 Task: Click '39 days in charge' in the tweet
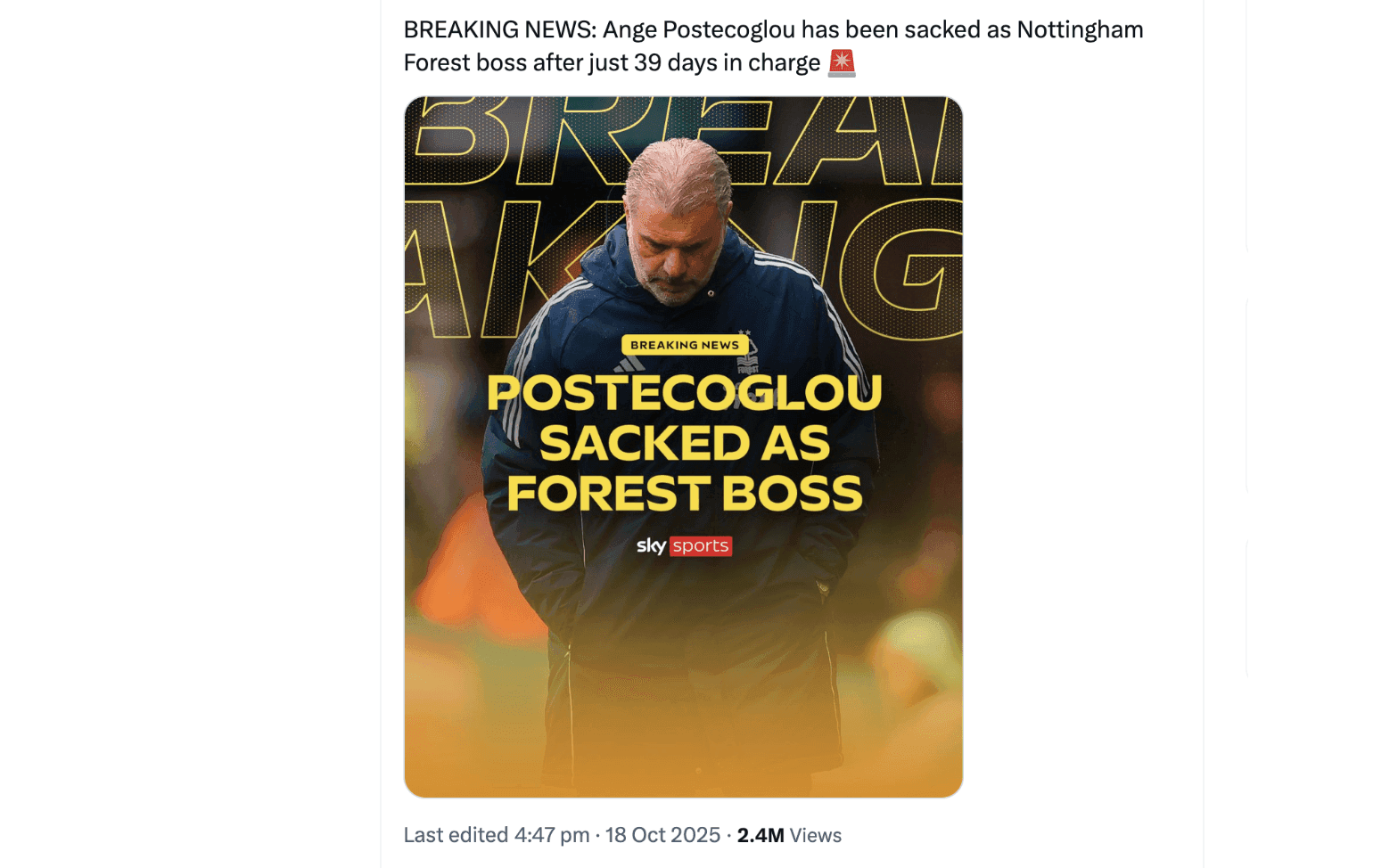[727, 63]
